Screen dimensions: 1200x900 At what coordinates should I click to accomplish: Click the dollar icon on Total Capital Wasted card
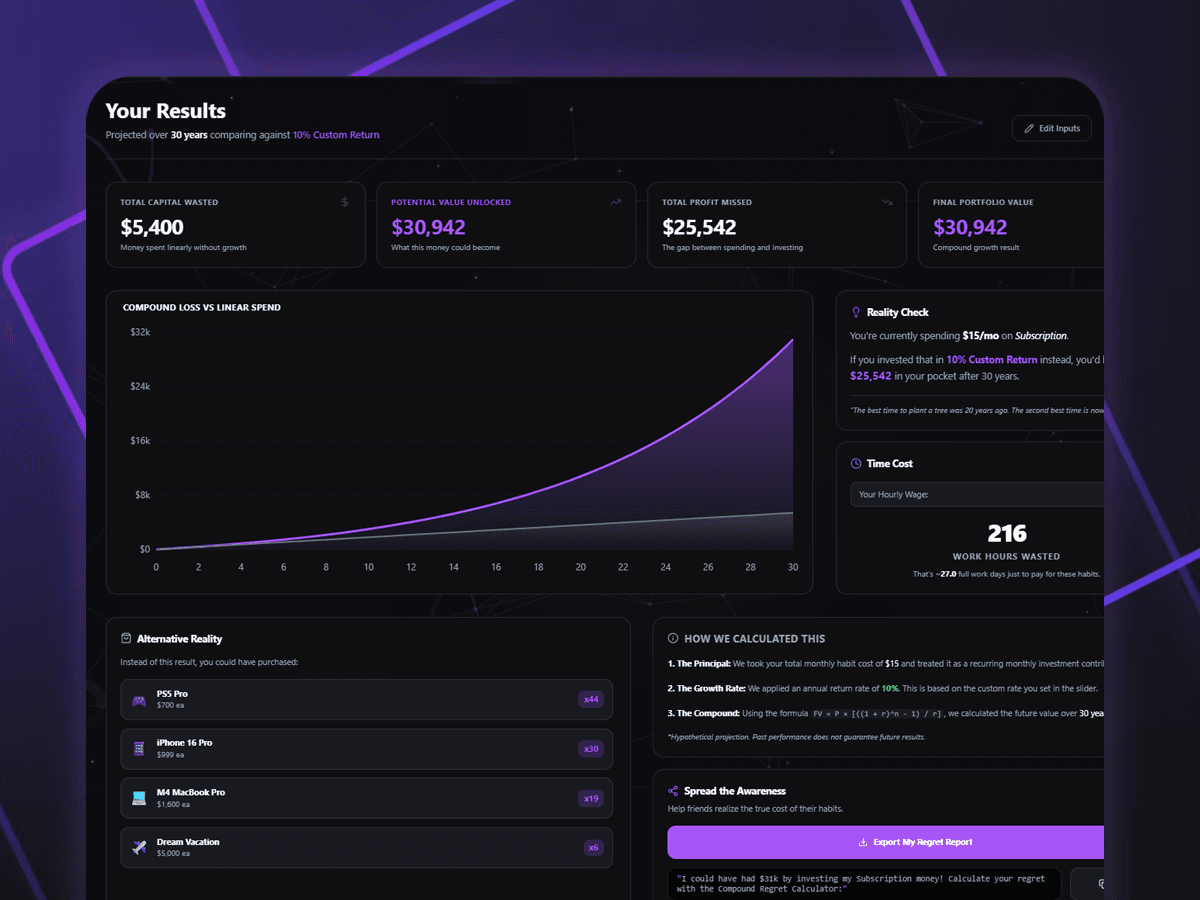(345, 202)
